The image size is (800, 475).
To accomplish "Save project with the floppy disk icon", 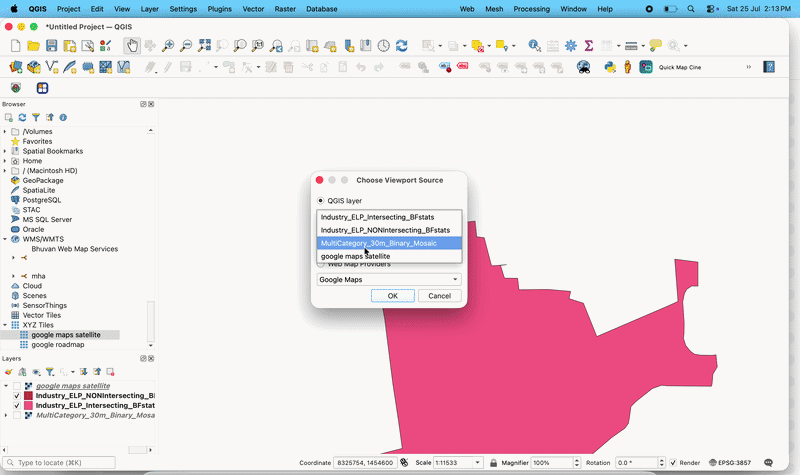I will coord(52,46).
